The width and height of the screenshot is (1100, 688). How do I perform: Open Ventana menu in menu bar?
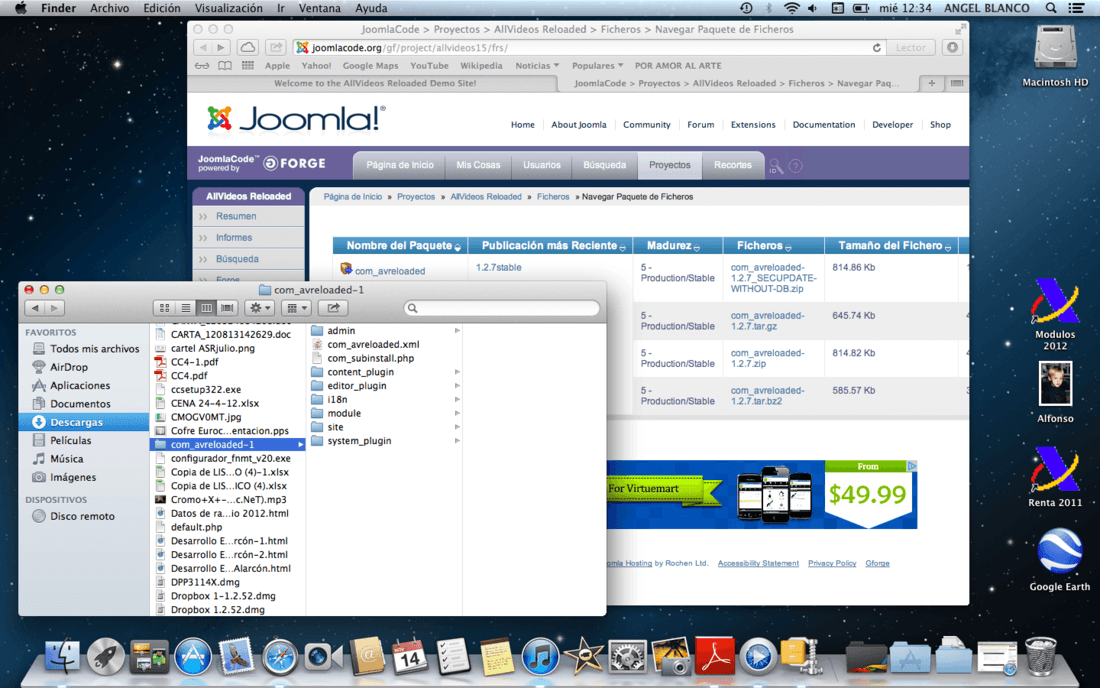pos(319,8)
